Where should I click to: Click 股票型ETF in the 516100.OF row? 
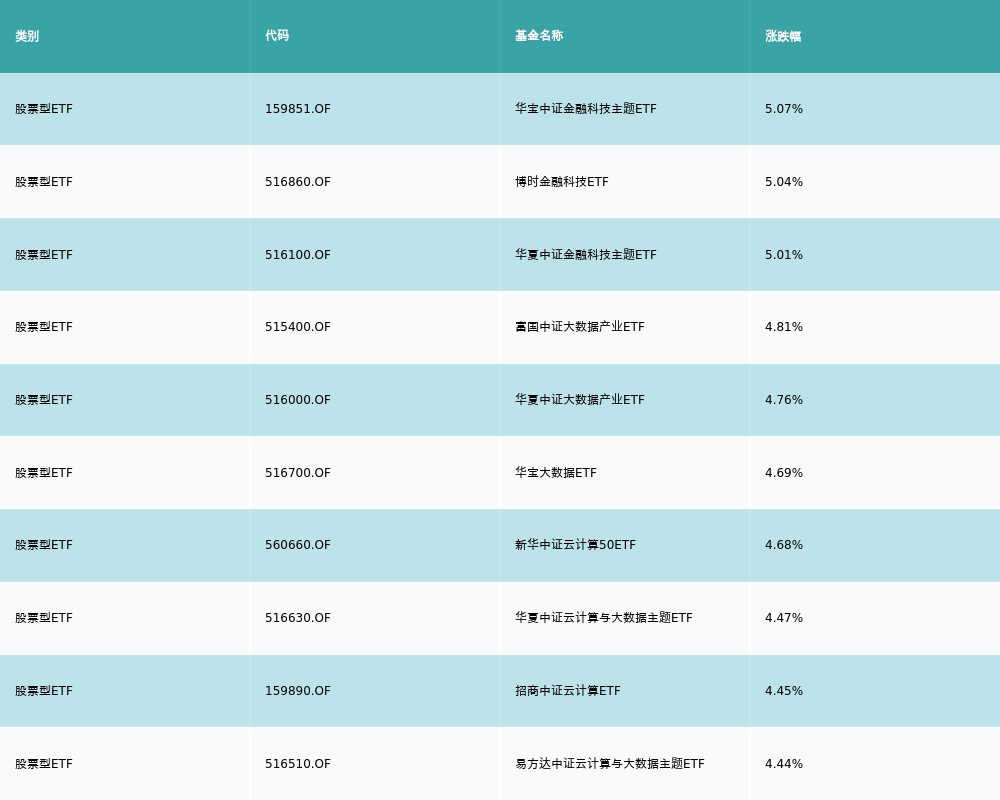click(x=44, y=255)
